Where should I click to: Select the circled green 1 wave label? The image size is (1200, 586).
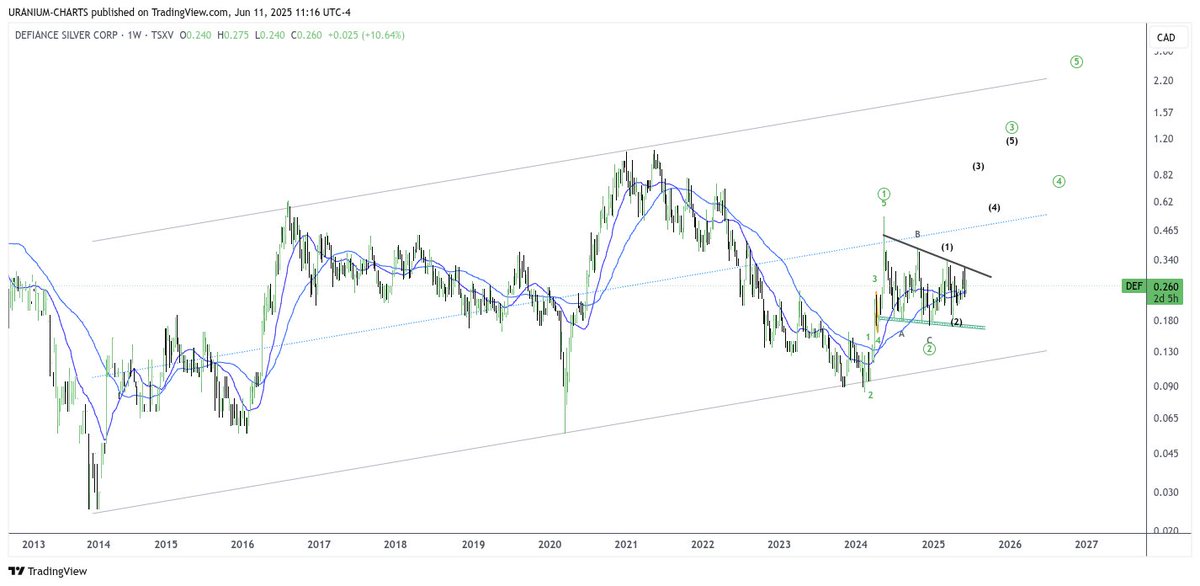[885, 192]
